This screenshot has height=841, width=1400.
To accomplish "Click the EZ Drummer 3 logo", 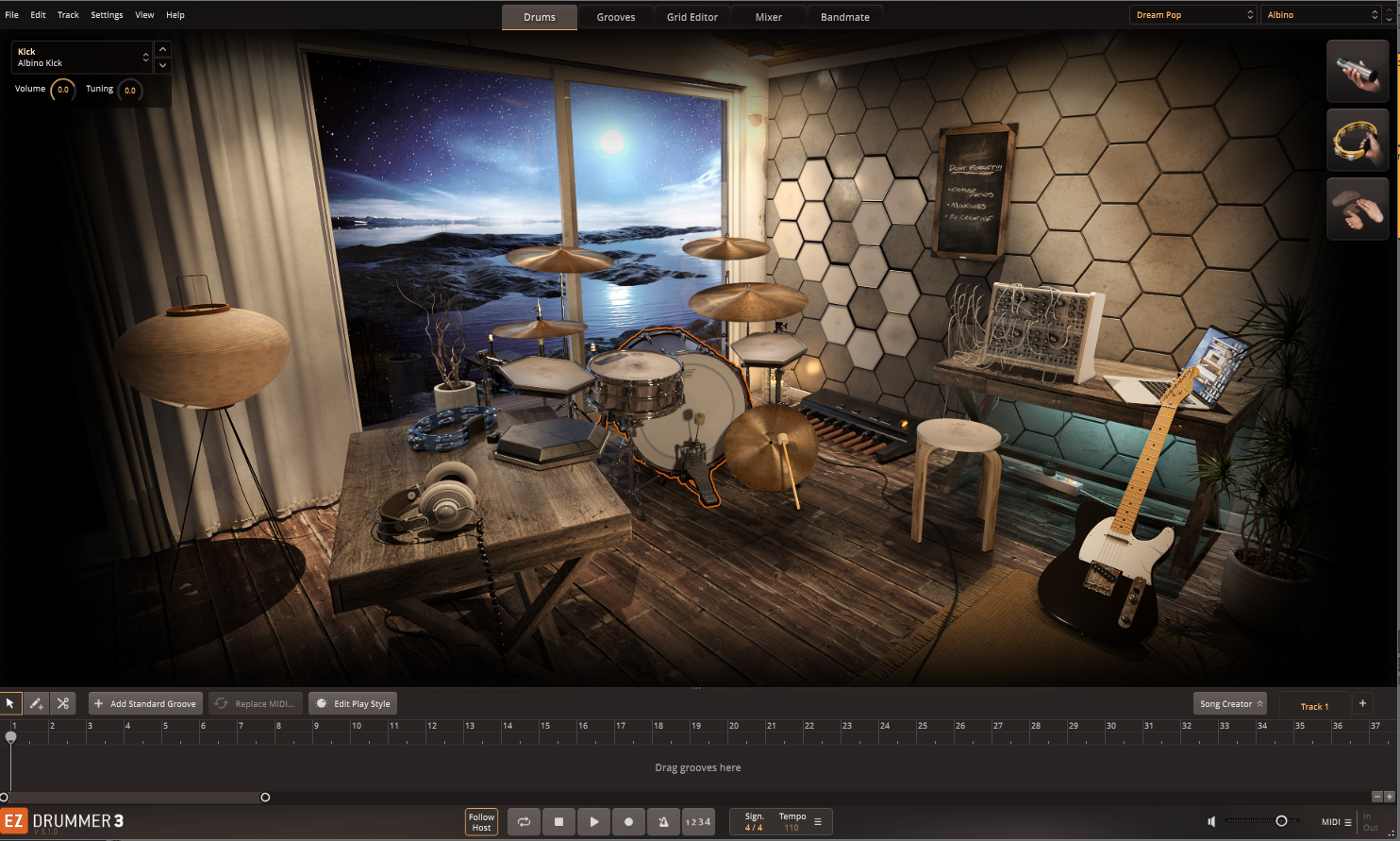I will click(x=62, y=821).
